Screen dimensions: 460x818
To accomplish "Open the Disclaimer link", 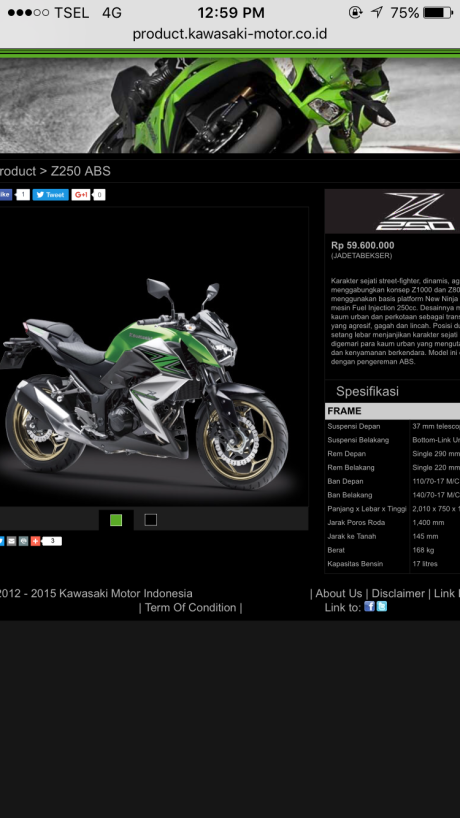I will coord(398,593).
